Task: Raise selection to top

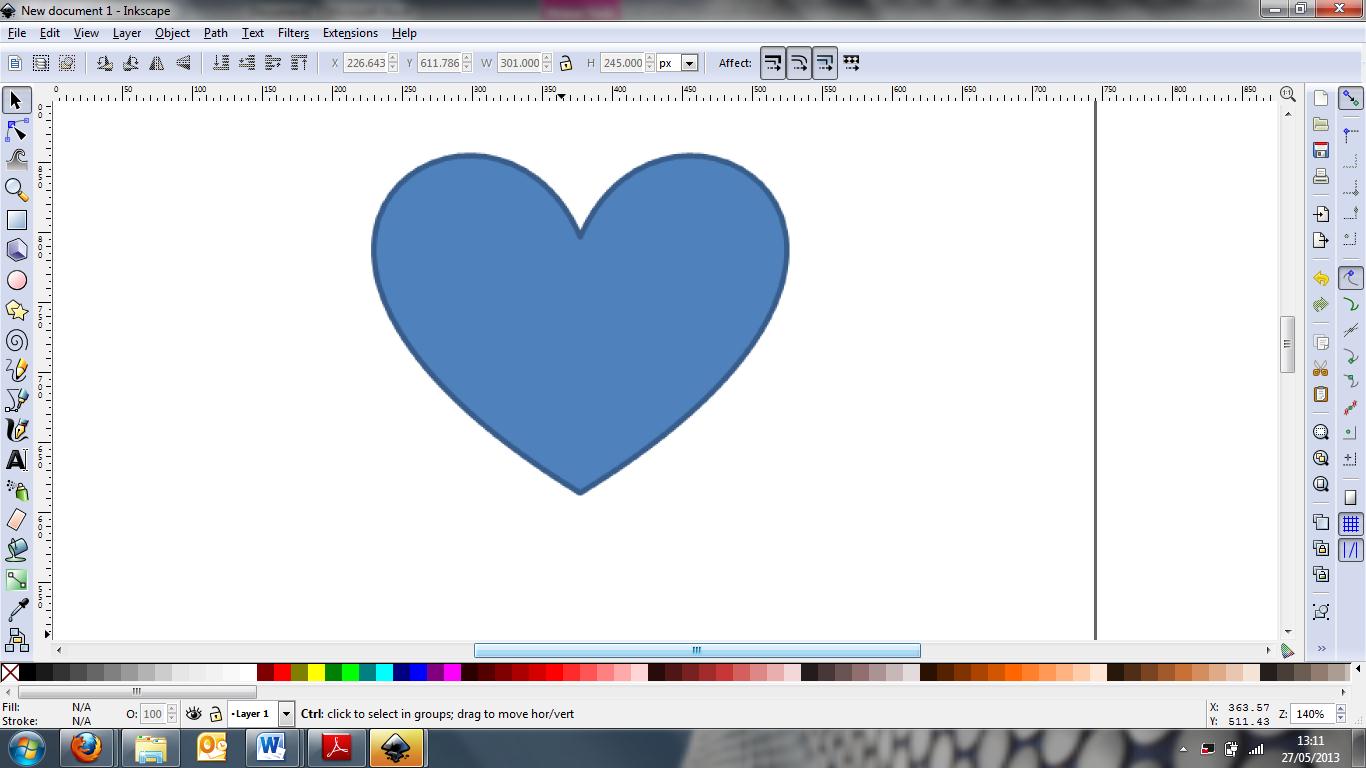Action: click(299, 63)
